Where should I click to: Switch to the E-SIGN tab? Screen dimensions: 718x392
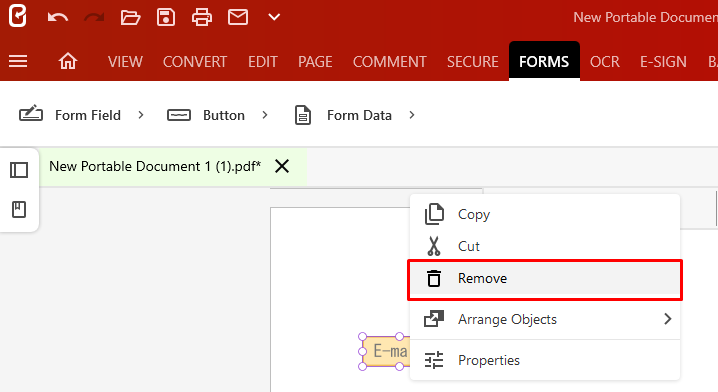pos(663,61)
